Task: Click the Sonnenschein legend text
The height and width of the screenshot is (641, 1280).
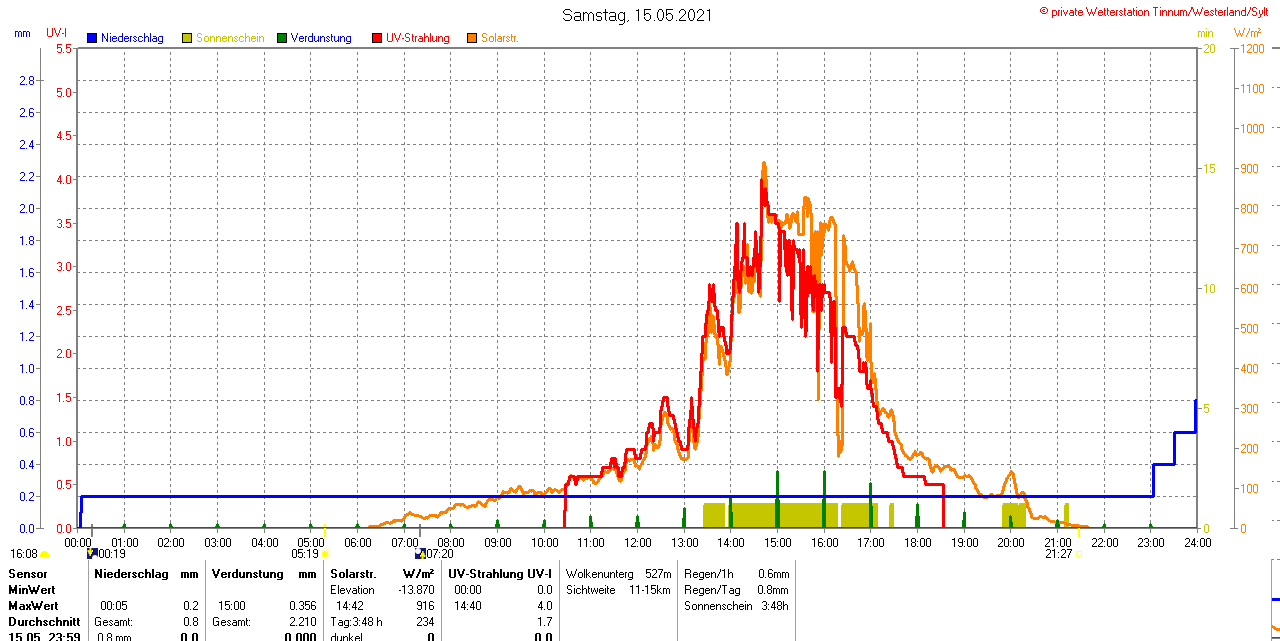Action: [x=230, y=38]
